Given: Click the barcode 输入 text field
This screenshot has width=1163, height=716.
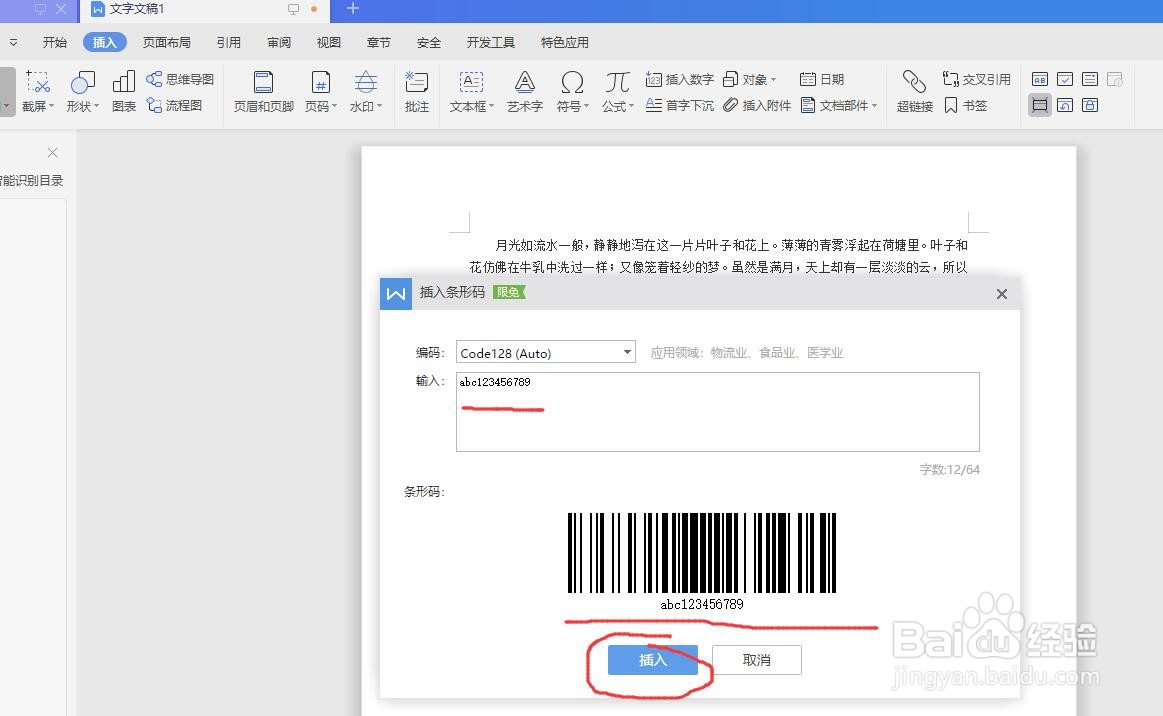Looking at the screenshot, I should pyautogui.click(x=717, y=412).
